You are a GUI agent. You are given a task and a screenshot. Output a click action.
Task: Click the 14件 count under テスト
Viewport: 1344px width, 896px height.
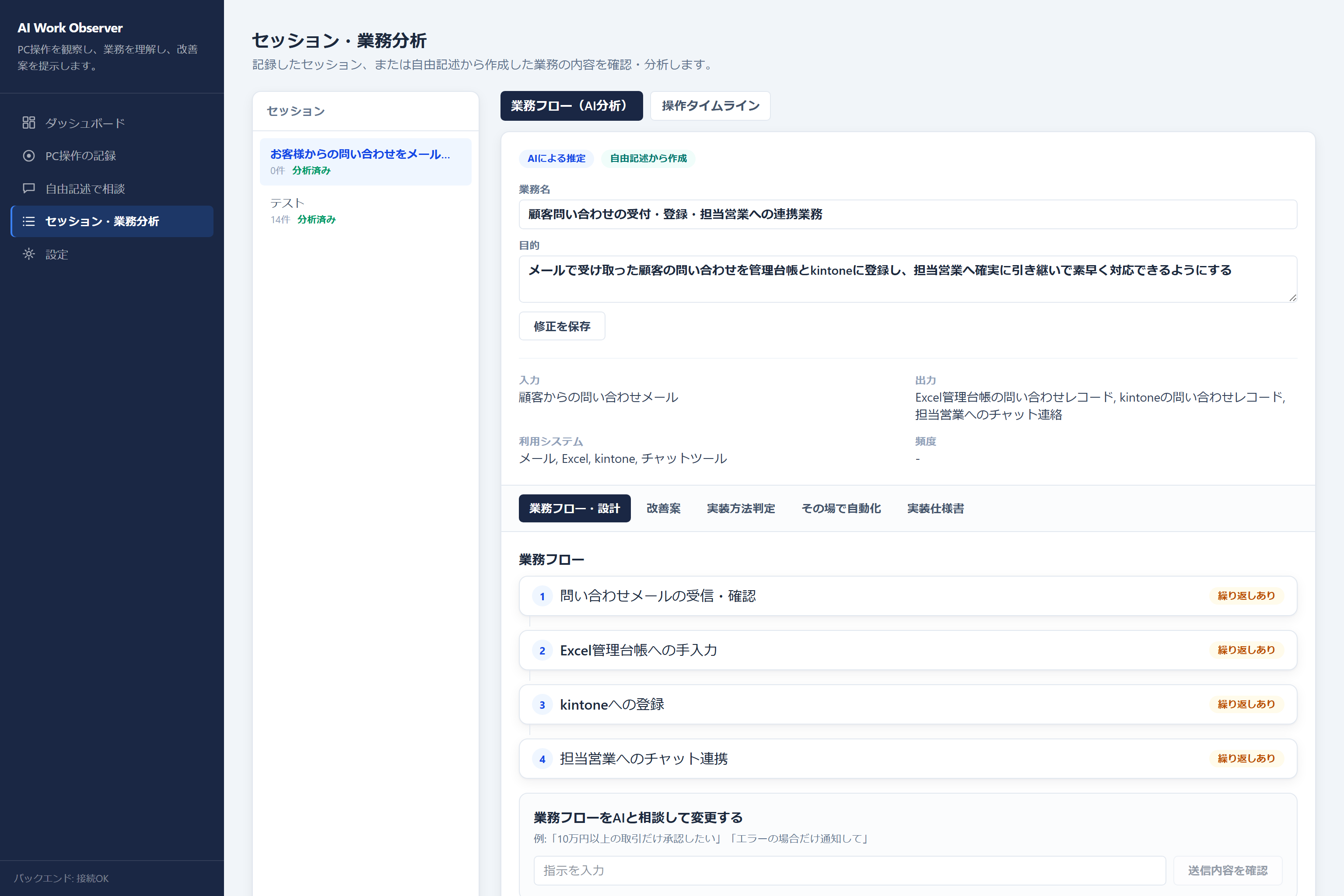280,220
